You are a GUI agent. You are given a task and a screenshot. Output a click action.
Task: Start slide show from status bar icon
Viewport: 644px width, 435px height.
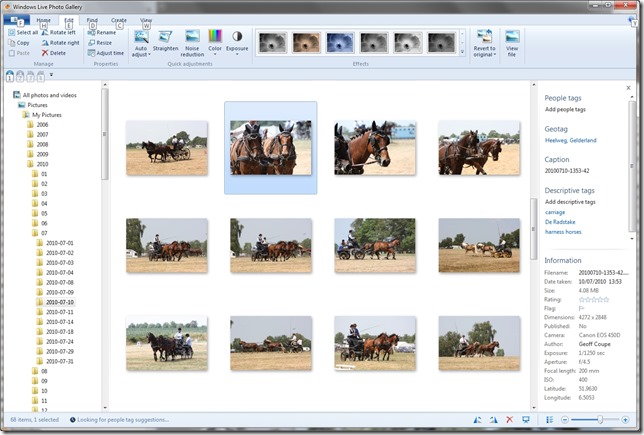click(x=526, y=420)
